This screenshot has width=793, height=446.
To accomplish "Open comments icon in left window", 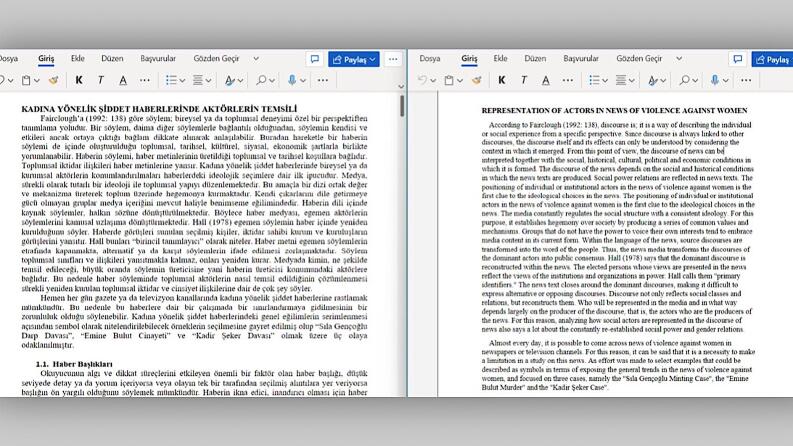I will (x=315, y=59).
